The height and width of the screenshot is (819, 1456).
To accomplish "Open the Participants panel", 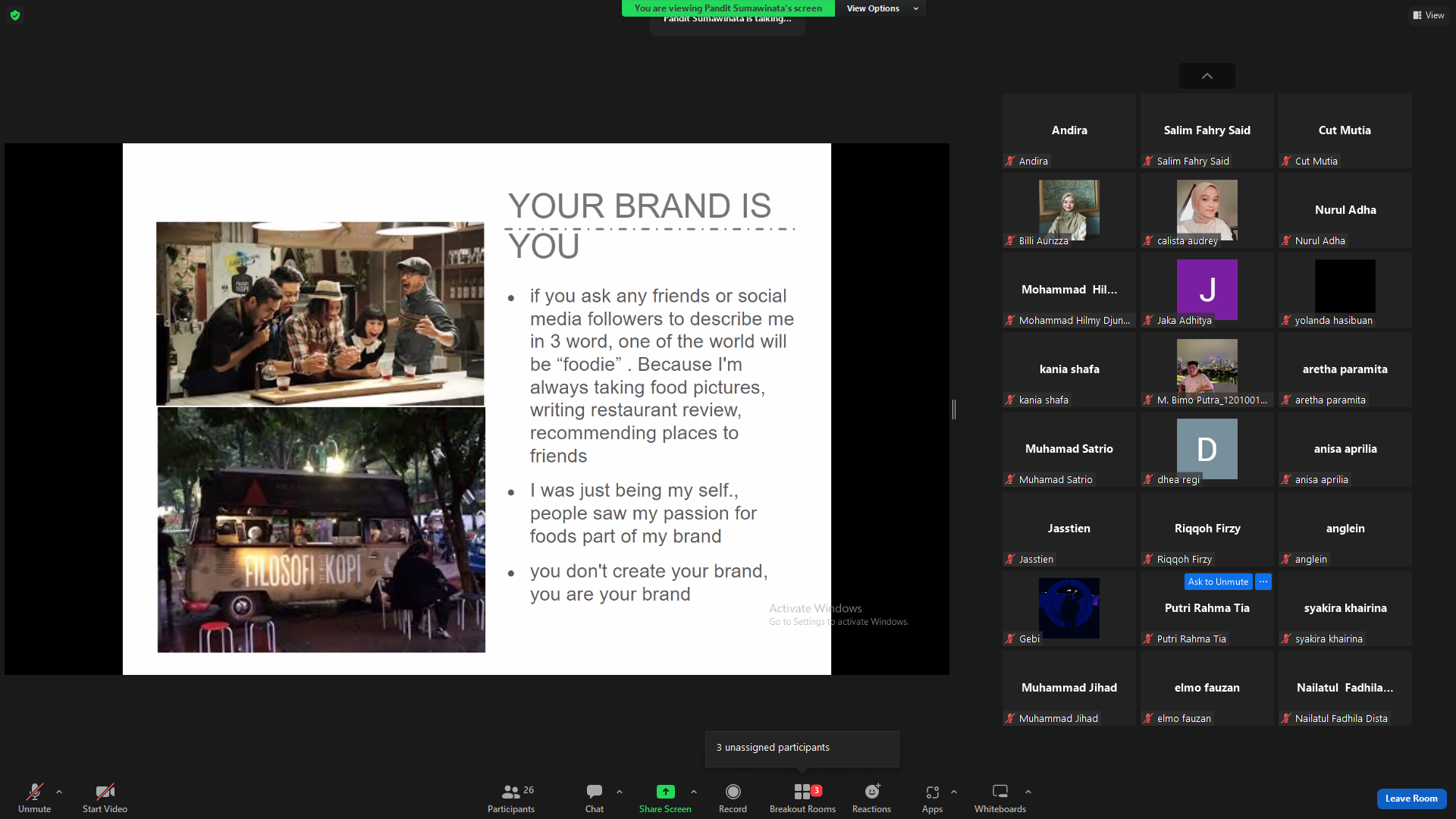I will coord(511,798).
